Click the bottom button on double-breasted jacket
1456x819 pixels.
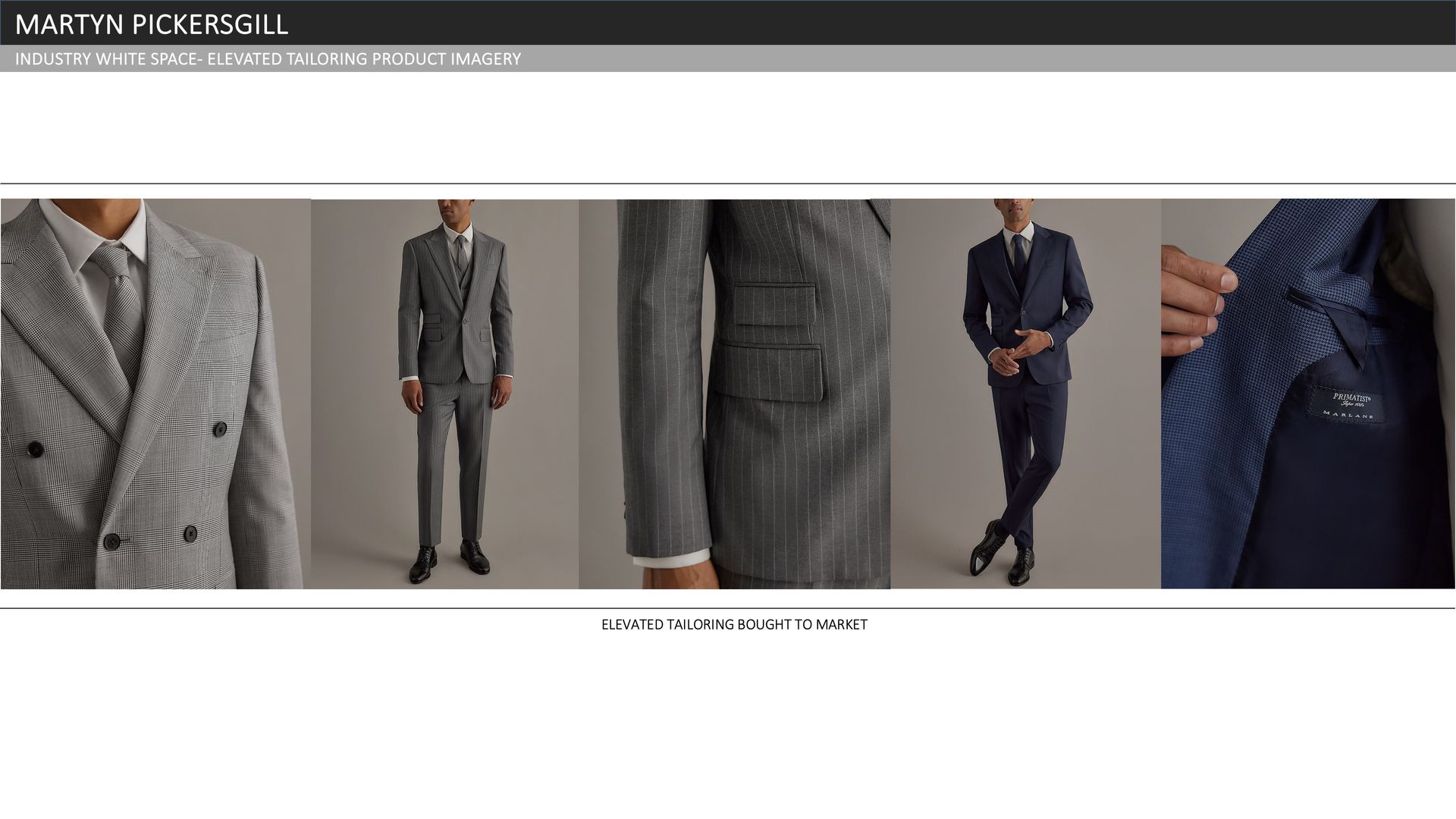pos(111,541)
